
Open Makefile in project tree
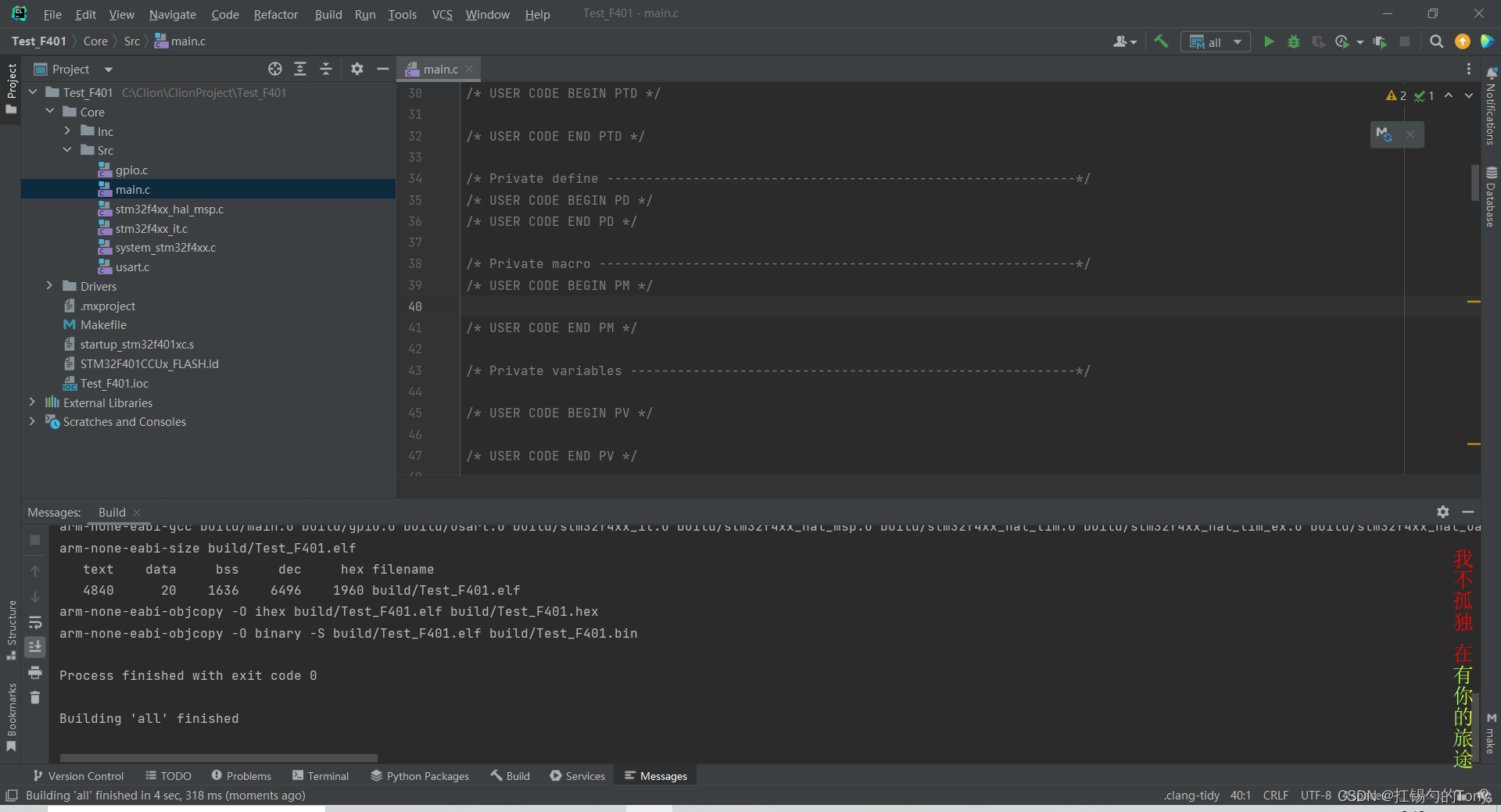(103, 325)
